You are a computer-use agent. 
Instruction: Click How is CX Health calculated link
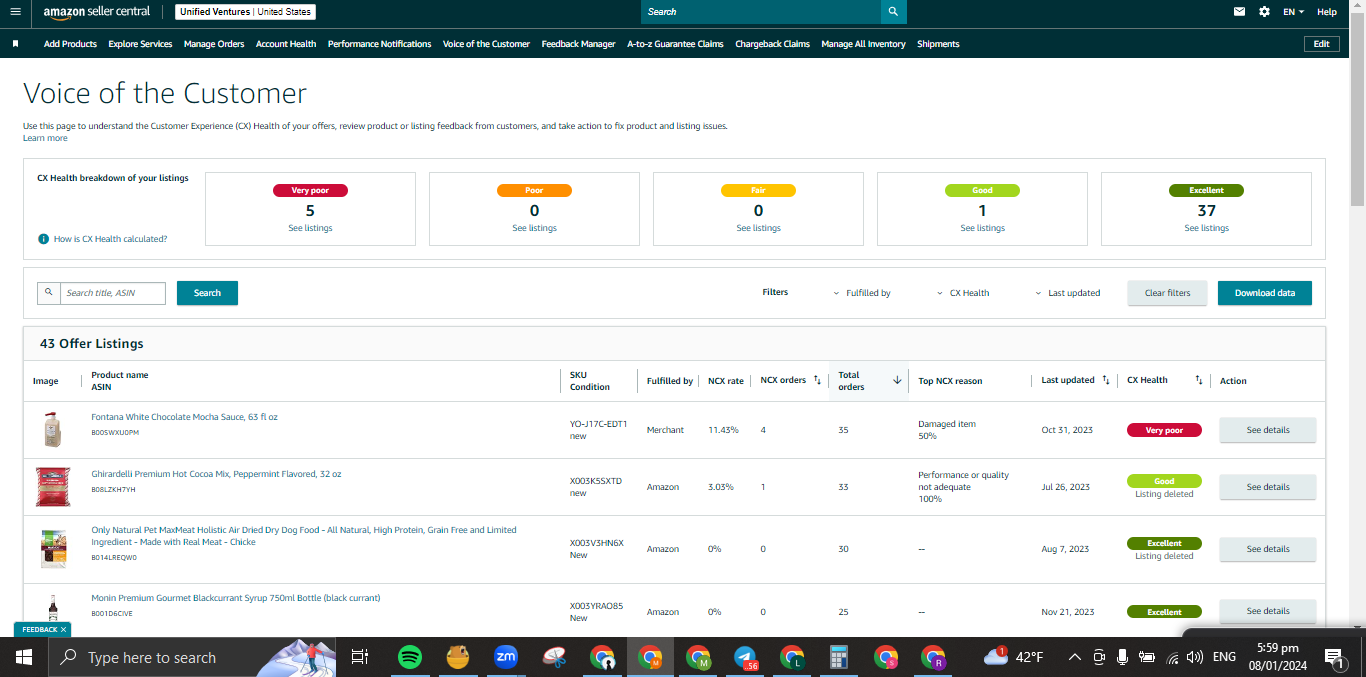110,239
